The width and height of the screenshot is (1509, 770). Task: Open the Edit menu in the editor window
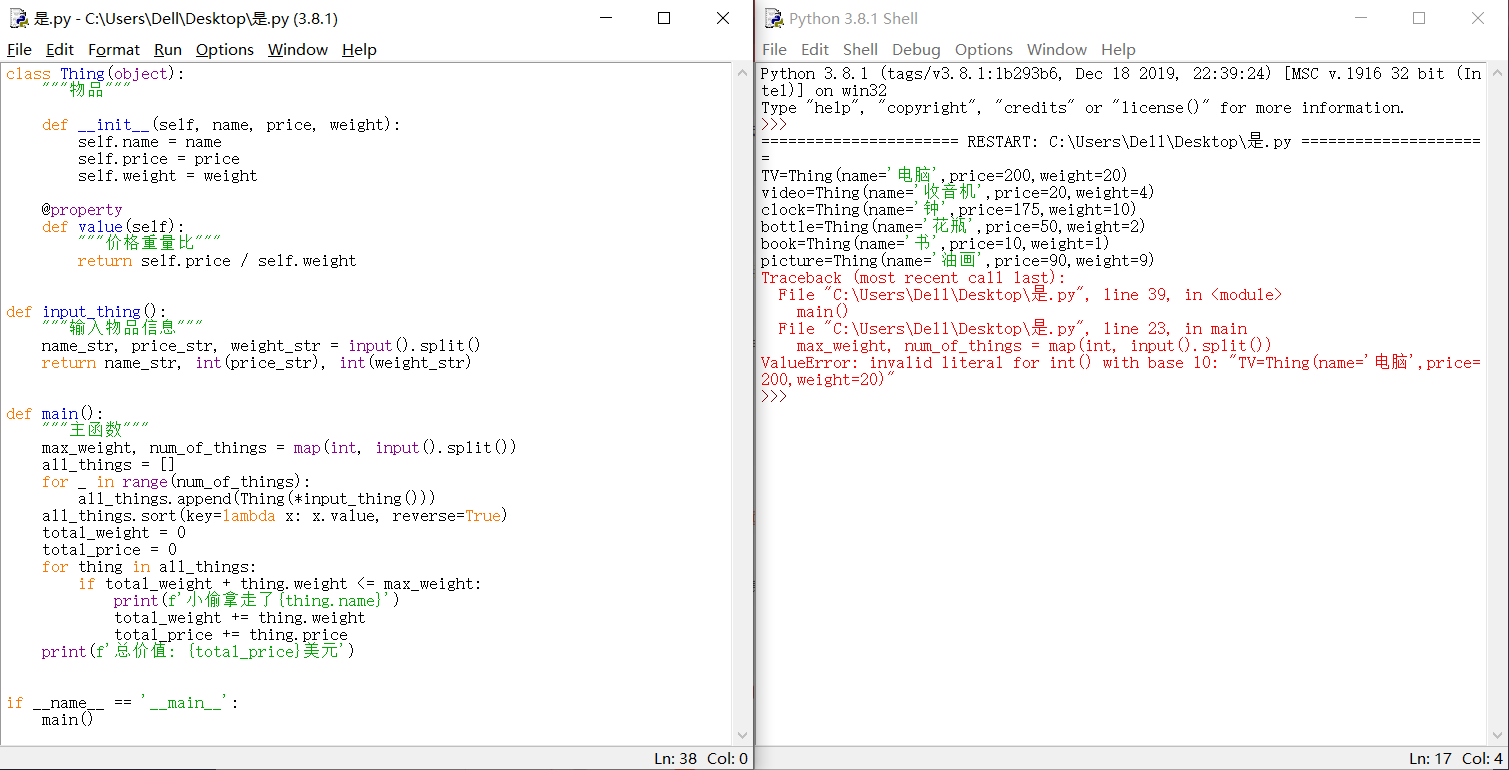coord(60,50)
